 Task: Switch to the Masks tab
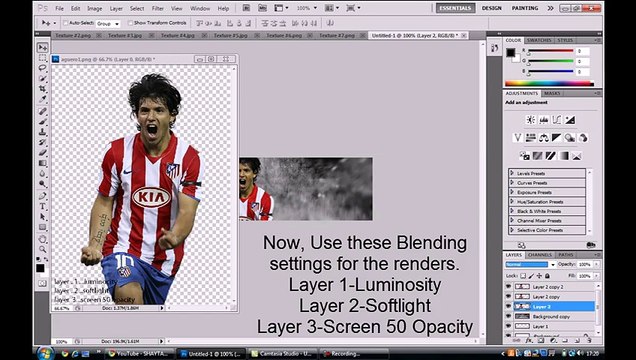[552, 93]
